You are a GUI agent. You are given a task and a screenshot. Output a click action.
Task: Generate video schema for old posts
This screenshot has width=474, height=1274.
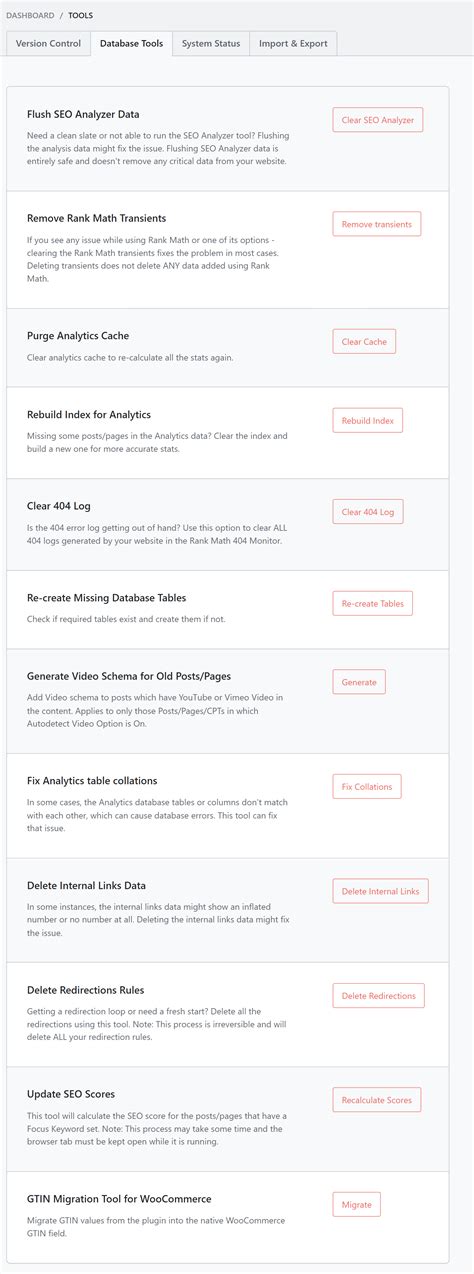point(359,682)
